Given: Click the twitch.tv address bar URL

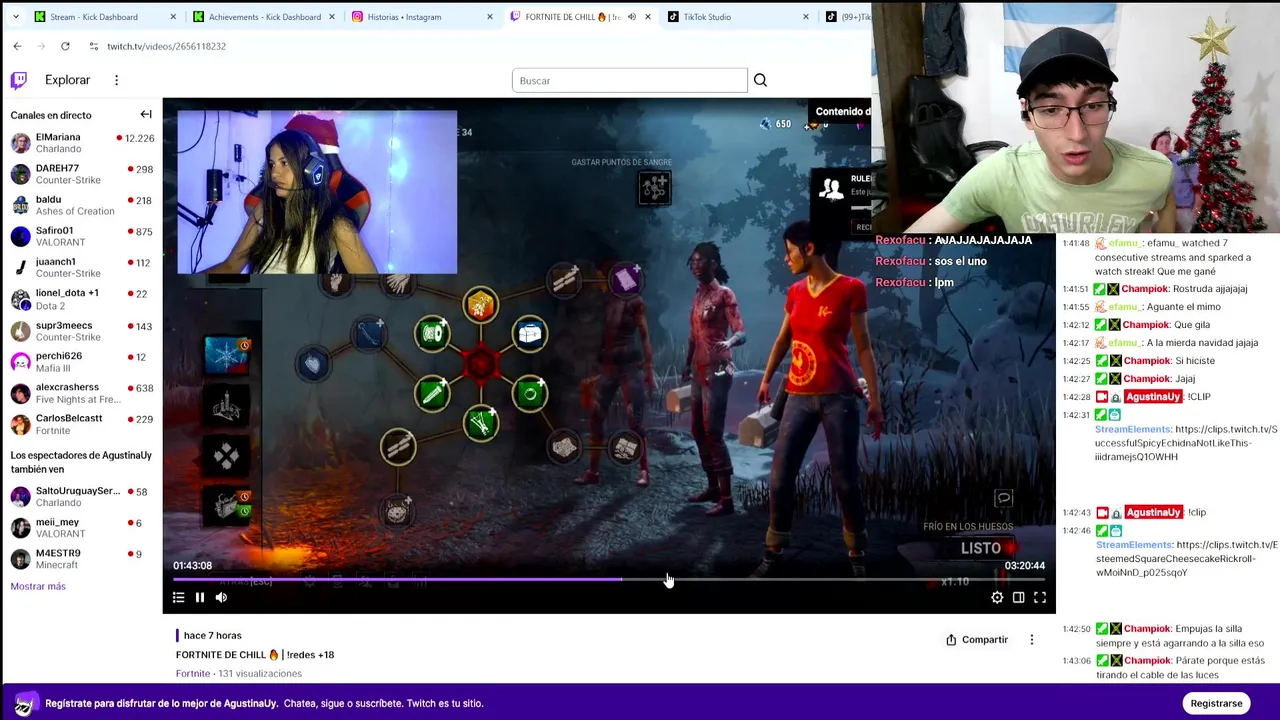Looking at the screenshot, I should coord(166,46).
